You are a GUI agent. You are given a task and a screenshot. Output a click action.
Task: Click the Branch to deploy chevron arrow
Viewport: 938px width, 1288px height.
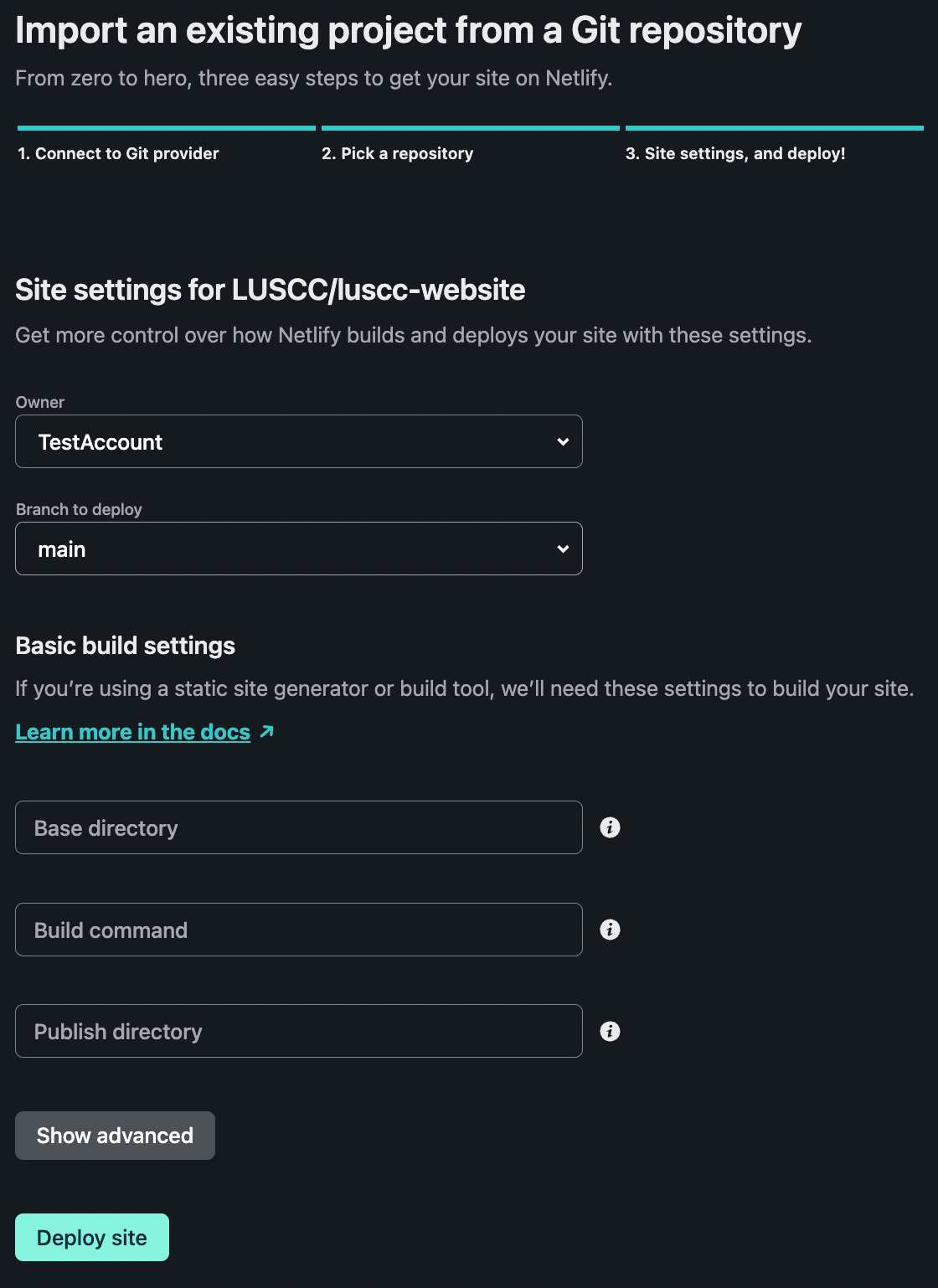(x=563, y=549)
